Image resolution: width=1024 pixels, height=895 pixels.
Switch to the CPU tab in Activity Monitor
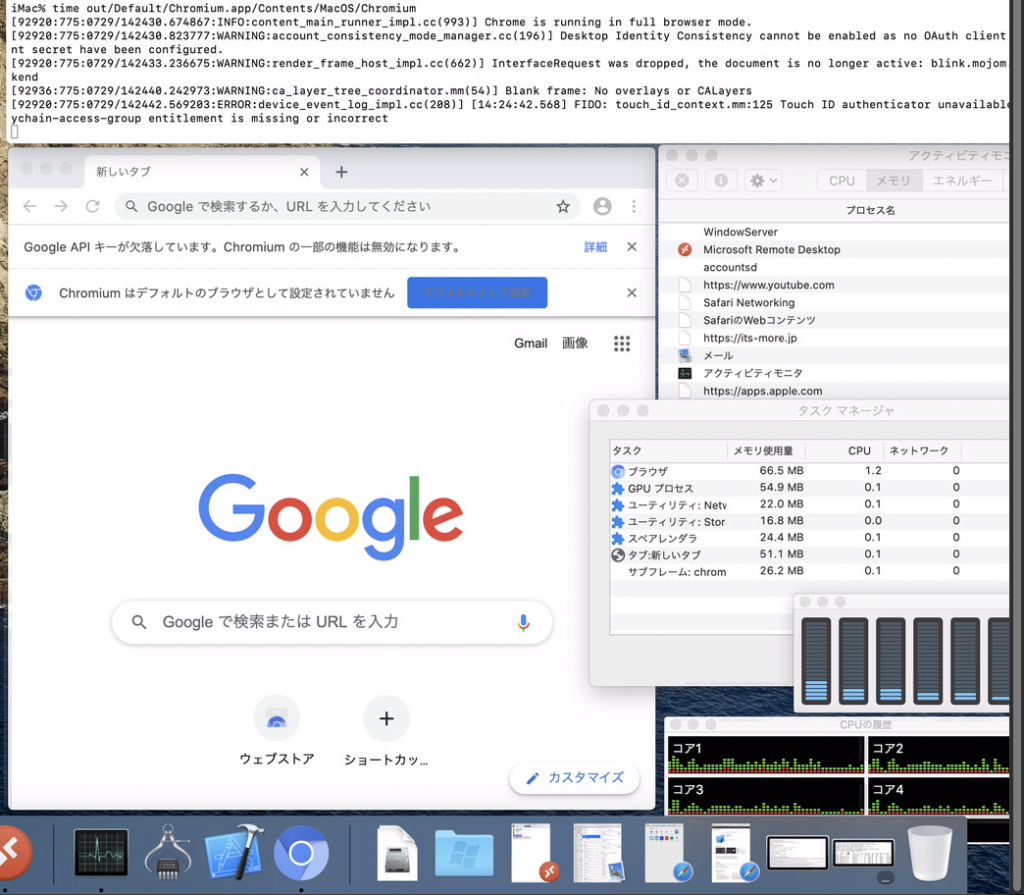[842, 181]
